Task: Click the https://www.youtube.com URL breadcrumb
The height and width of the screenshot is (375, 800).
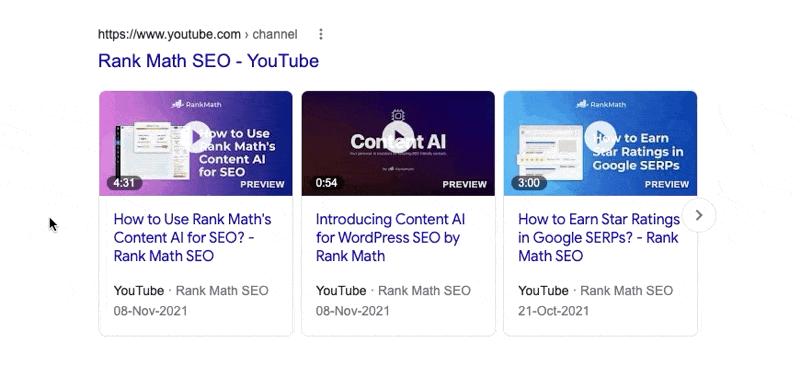Action: [x=197, y=34]
